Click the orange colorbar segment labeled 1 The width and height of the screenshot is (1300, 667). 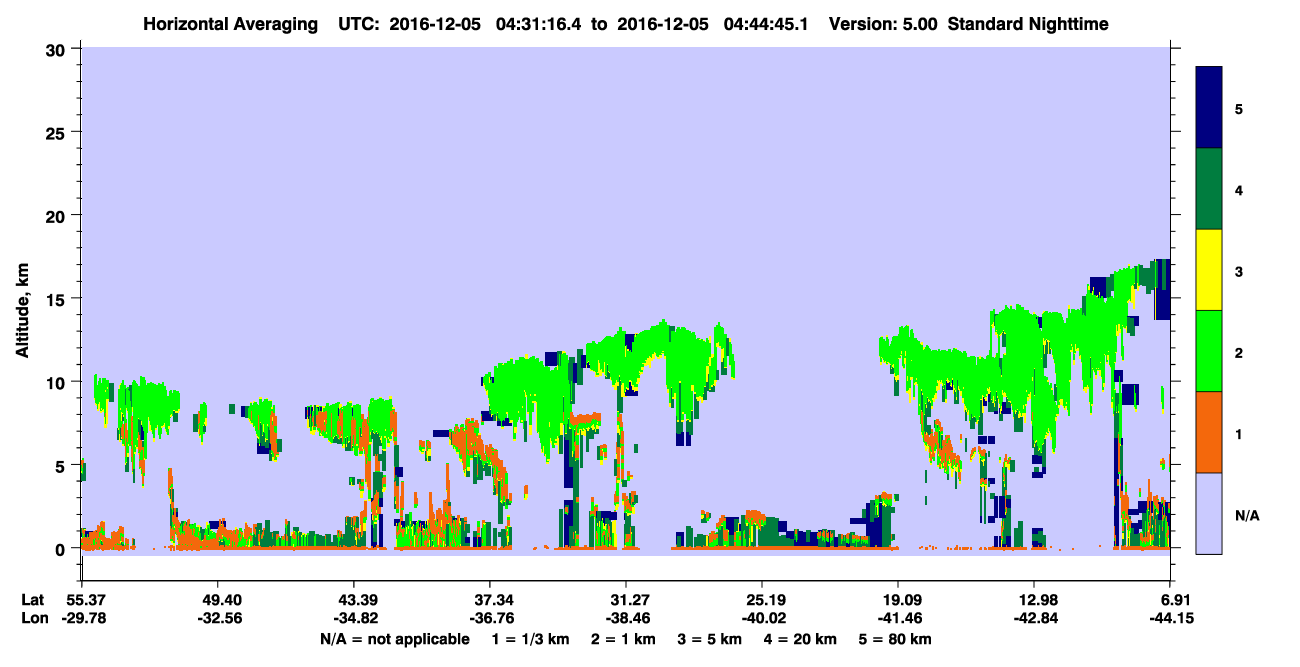[1209, 432]
